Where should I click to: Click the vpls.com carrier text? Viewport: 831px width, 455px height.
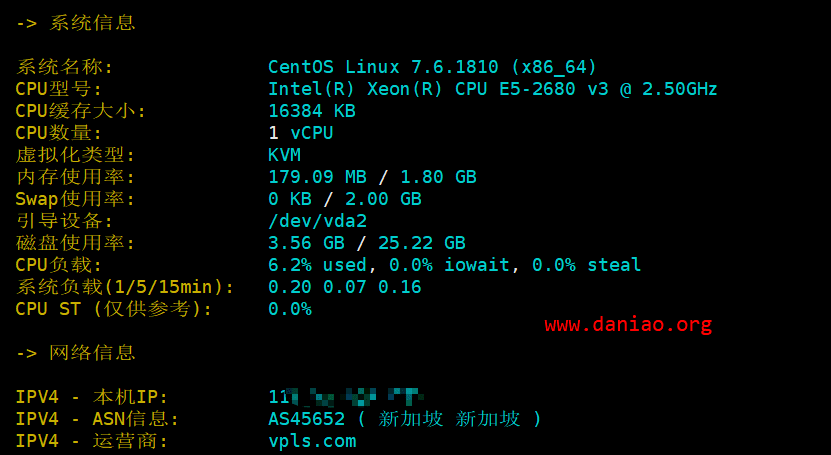312,441
